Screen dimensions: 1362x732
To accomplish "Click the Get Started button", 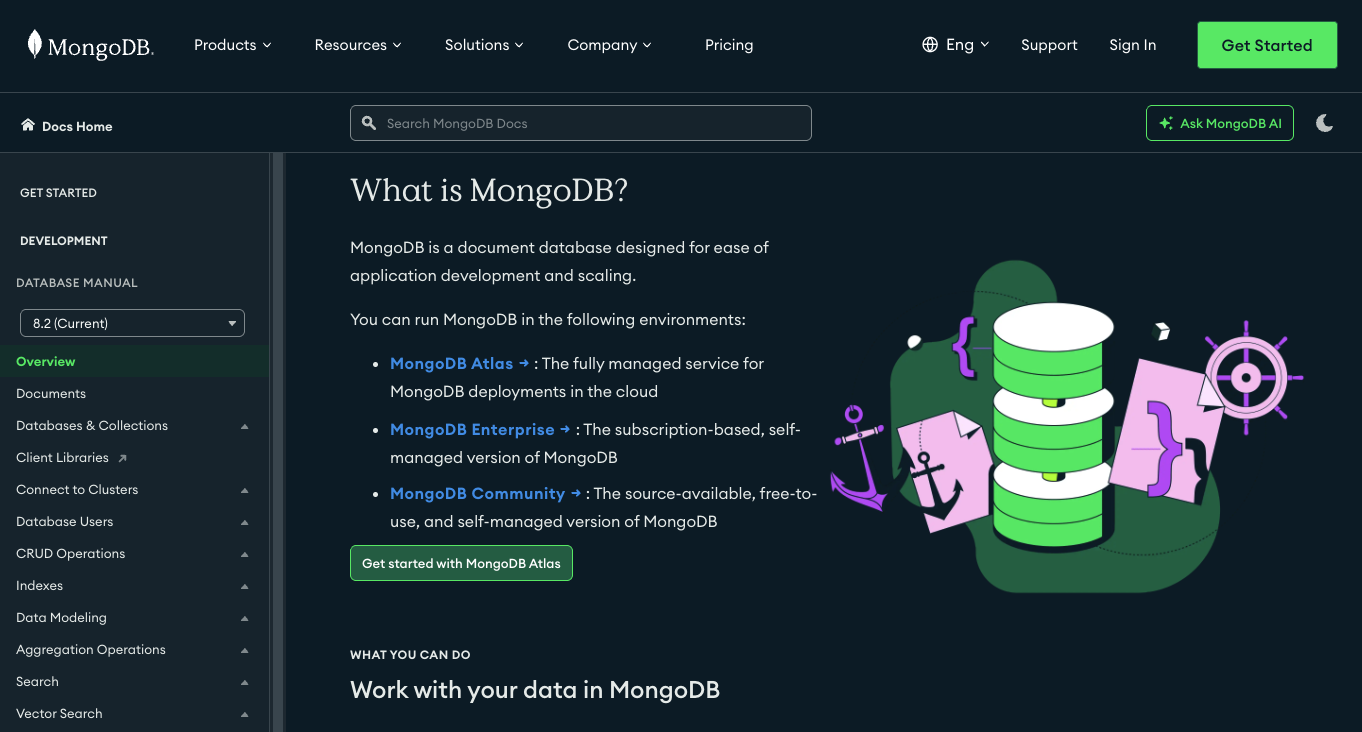I will click(x=1267, y=45).
